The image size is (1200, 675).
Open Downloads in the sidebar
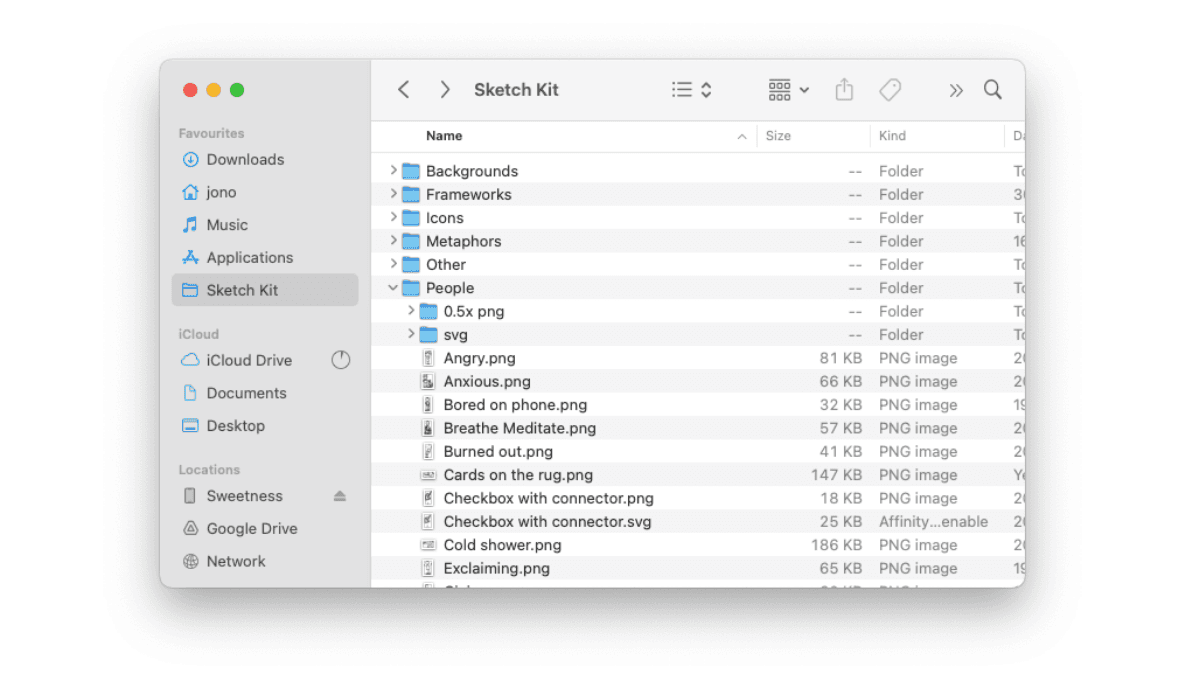tap(245, 160)
